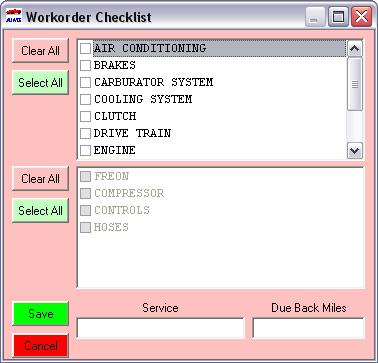Maximize the Workorder Checklist window
Screen dimensions: 378x363
338,17
